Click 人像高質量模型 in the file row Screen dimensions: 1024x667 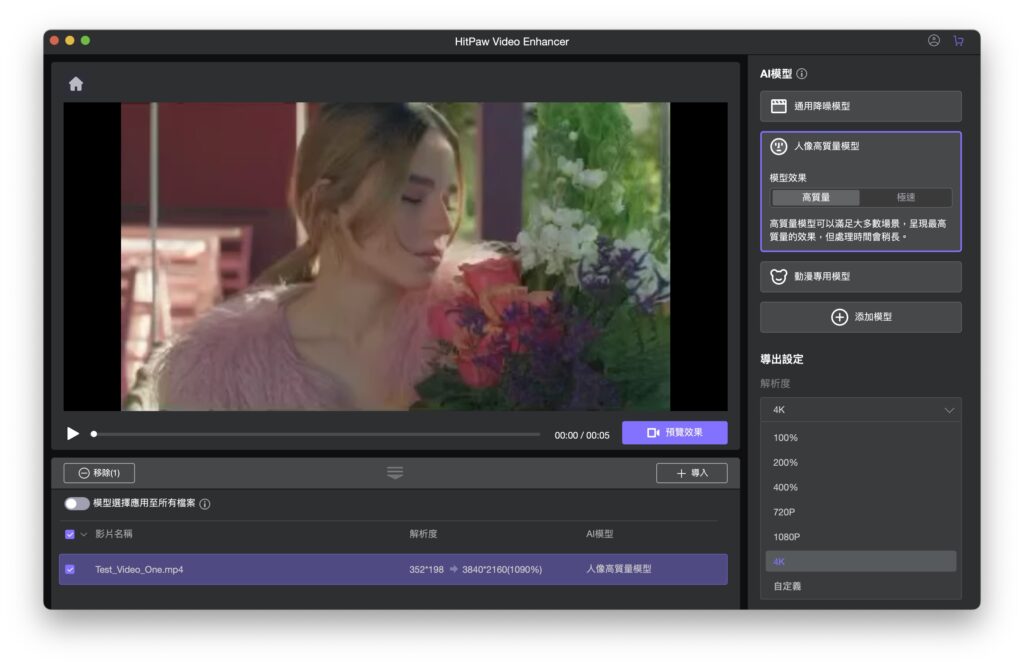click(618, 569)
